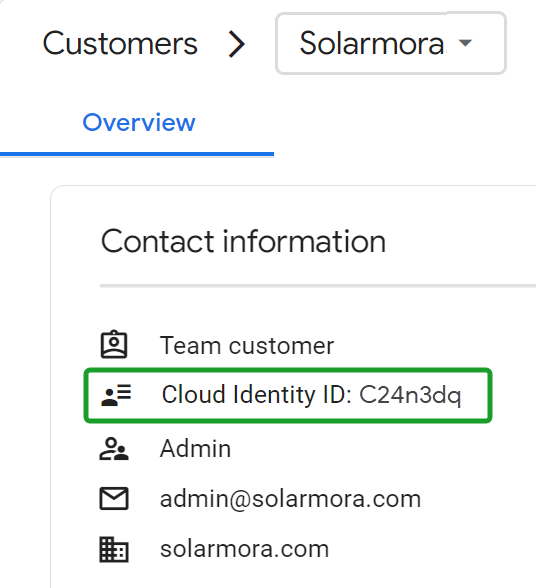The width and height of the screenshot is (536, 588).
Task: Click the Admin contact name
Action: click(195, 448)
